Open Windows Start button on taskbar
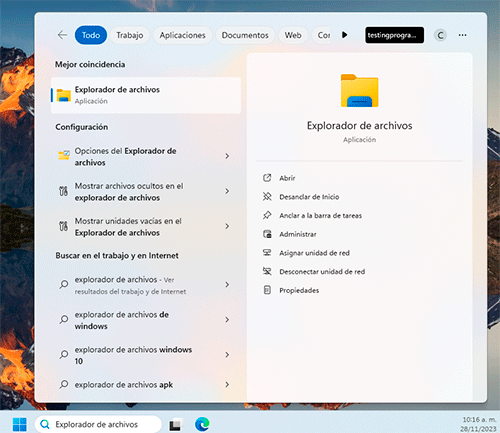The width and height of the screenshot is (500, 433). (x=19, y=424)
